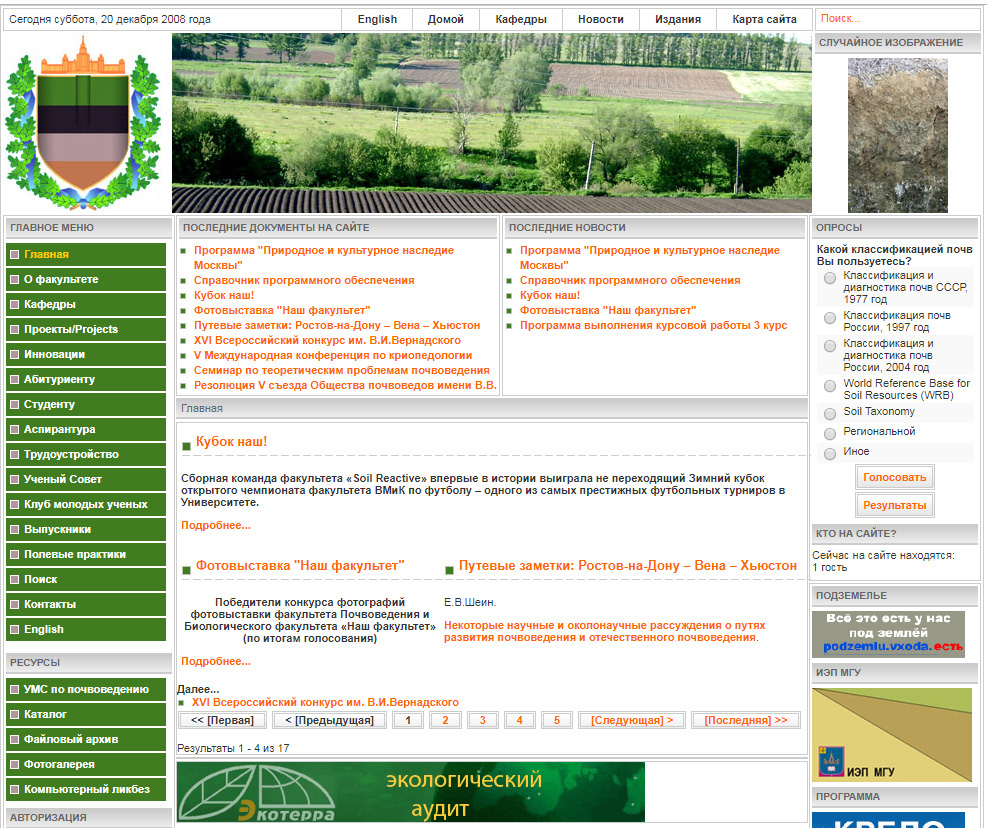
Task: Select 'World Reference Base for Soil Resources' option
Action: coord(830,385)
